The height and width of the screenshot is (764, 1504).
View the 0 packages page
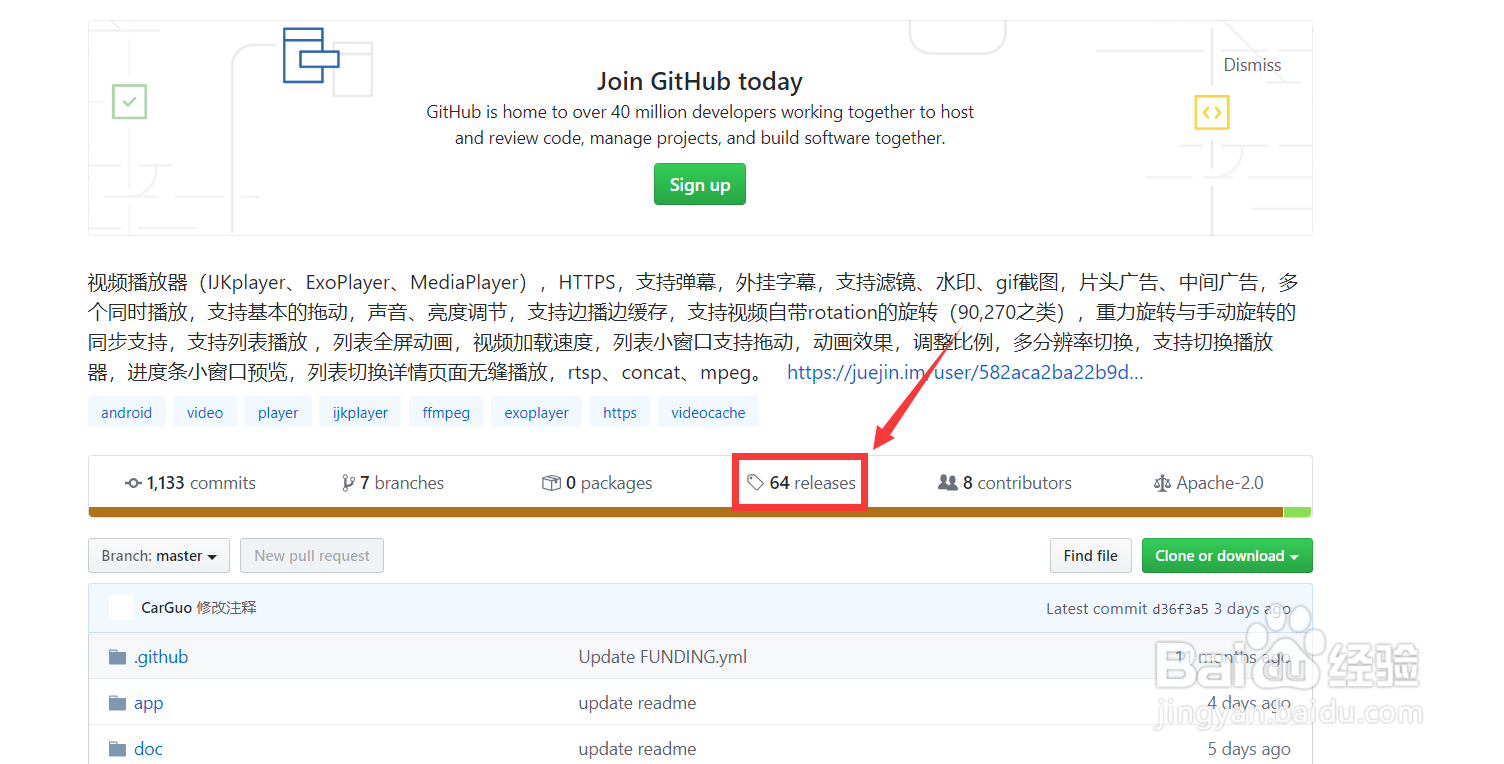(x=597, y=483)
